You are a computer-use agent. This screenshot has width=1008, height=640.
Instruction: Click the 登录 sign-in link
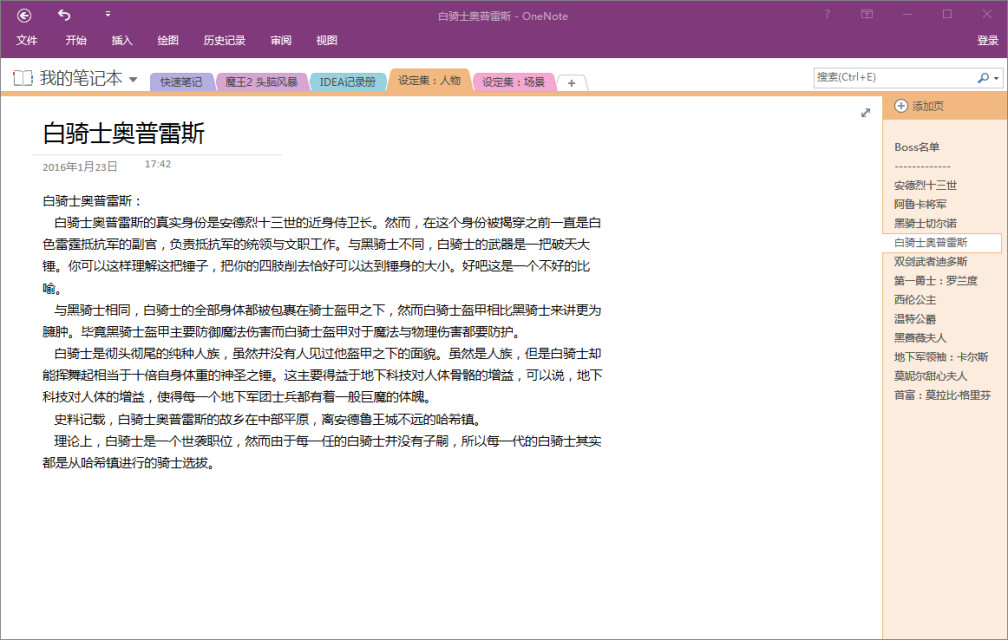[985, 40]
